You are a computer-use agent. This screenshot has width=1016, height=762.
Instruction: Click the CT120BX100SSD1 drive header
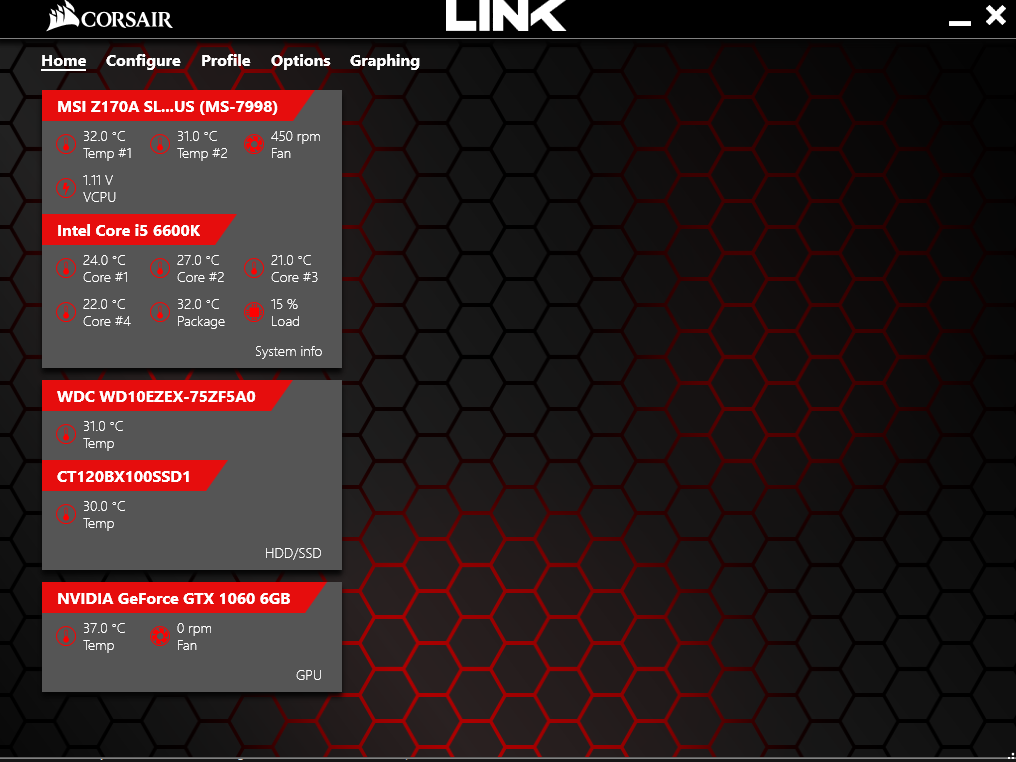click(134, 476)
